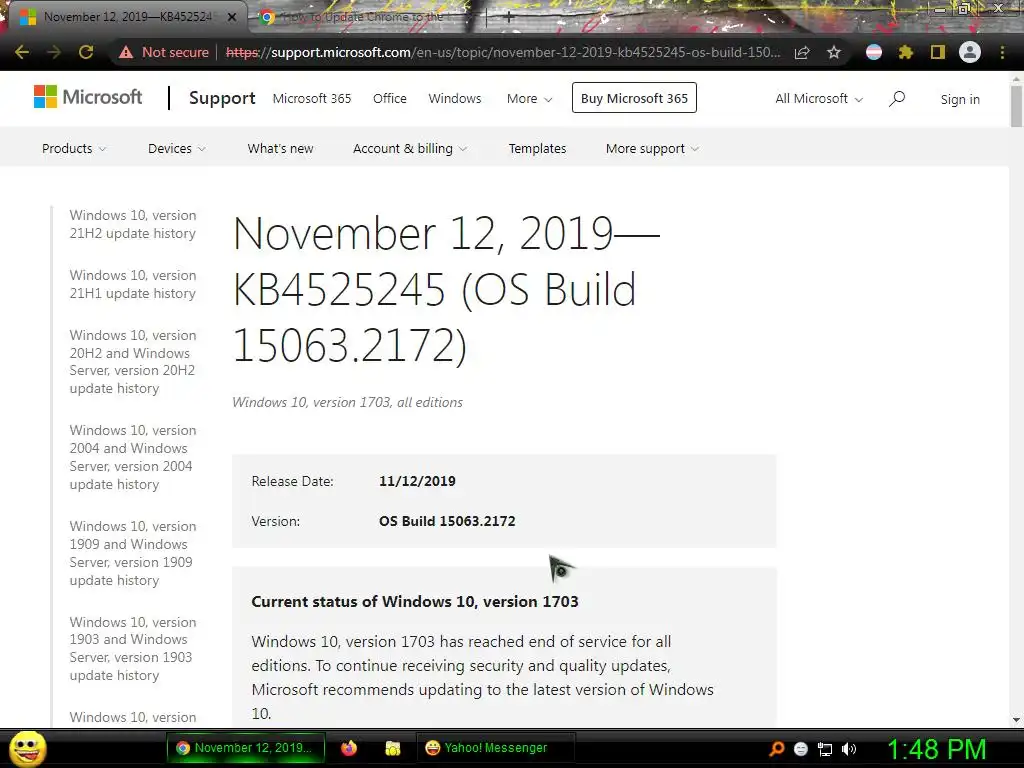The height and width of the screenshot is (768, 1024).
Task: Open version 1903 update history link
Action: coord(133,648)
